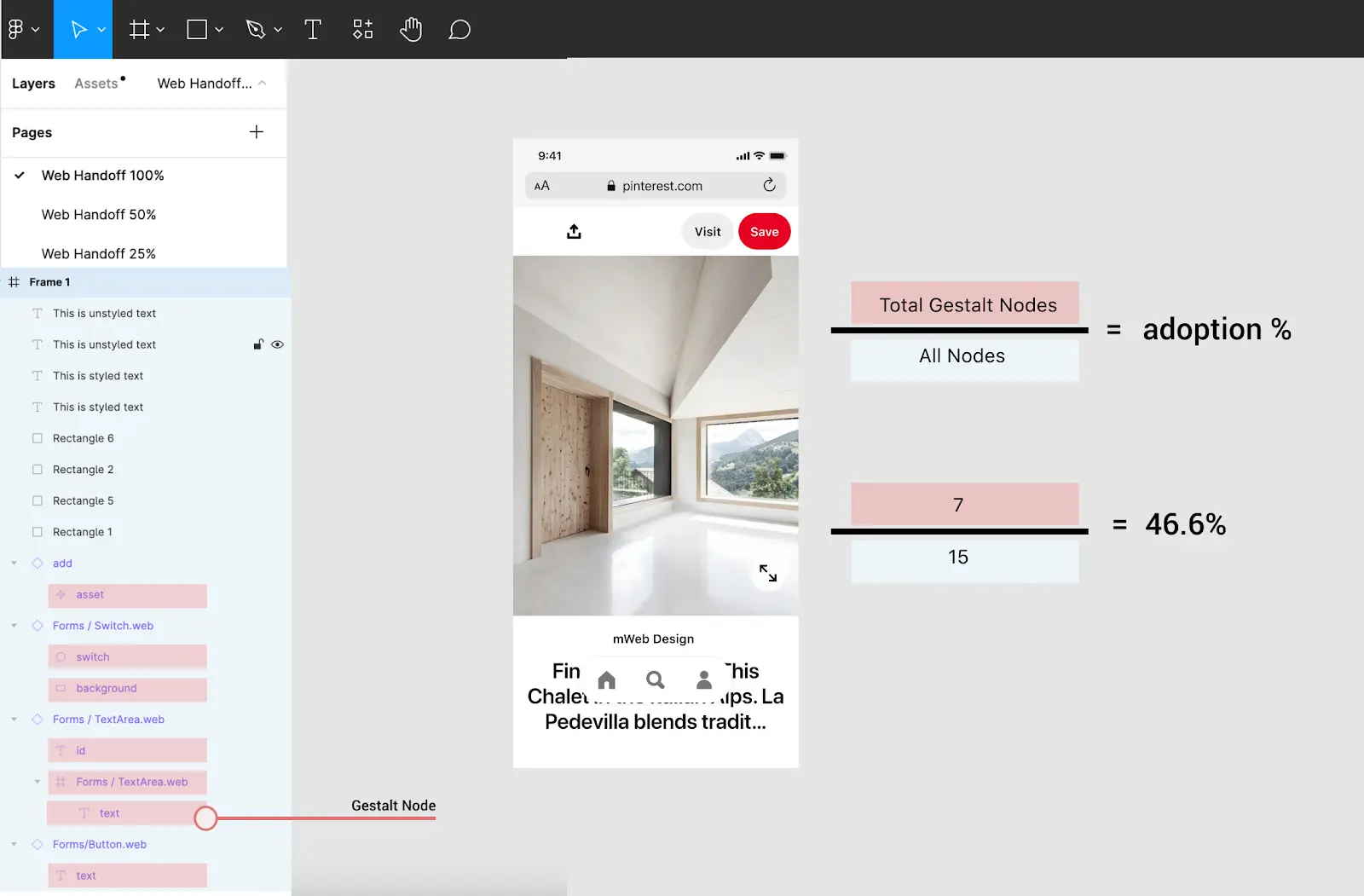
Task: Open Pen tool options dropdown
Action: pos(278,30)
